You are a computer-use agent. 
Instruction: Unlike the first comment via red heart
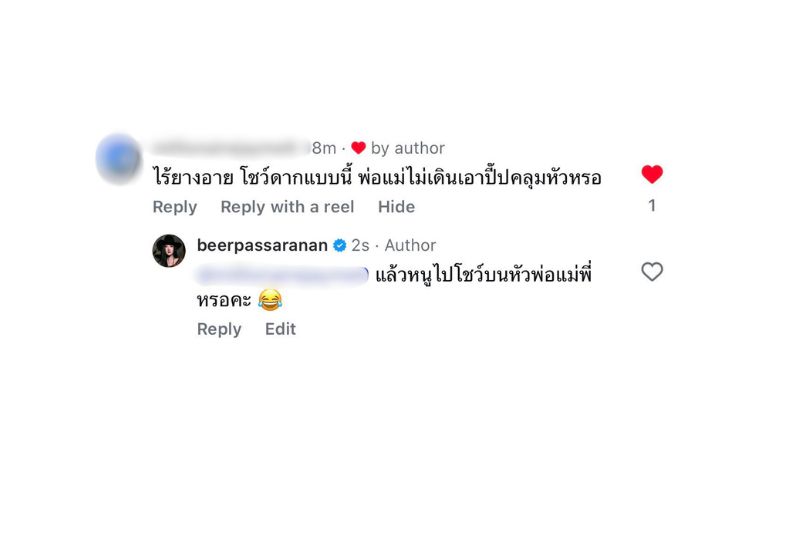[652, 175]
